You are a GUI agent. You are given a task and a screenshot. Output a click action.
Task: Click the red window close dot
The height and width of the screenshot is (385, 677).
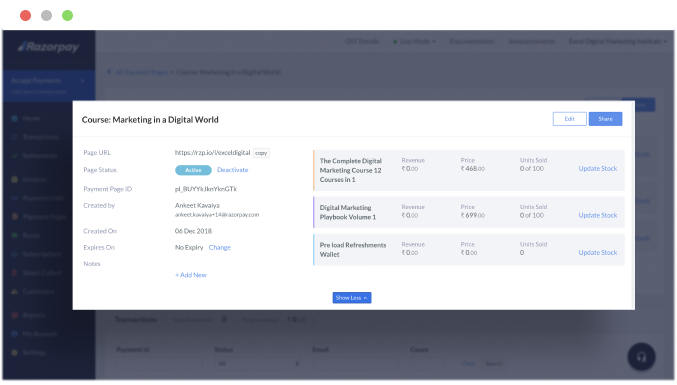tap(25, 16)
